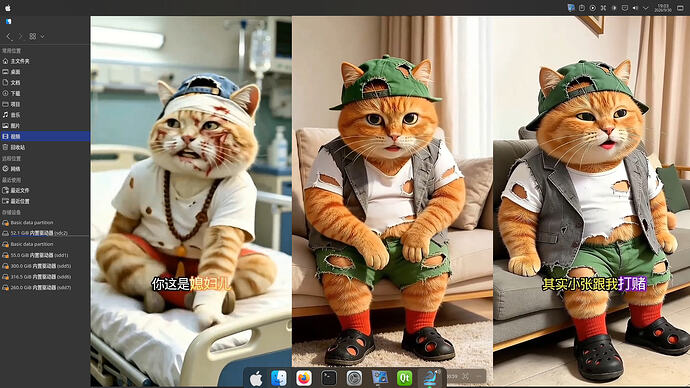The image size is (690, 388).
Task: Open 最近位置 recent locations
Action: tap(45, 201)
